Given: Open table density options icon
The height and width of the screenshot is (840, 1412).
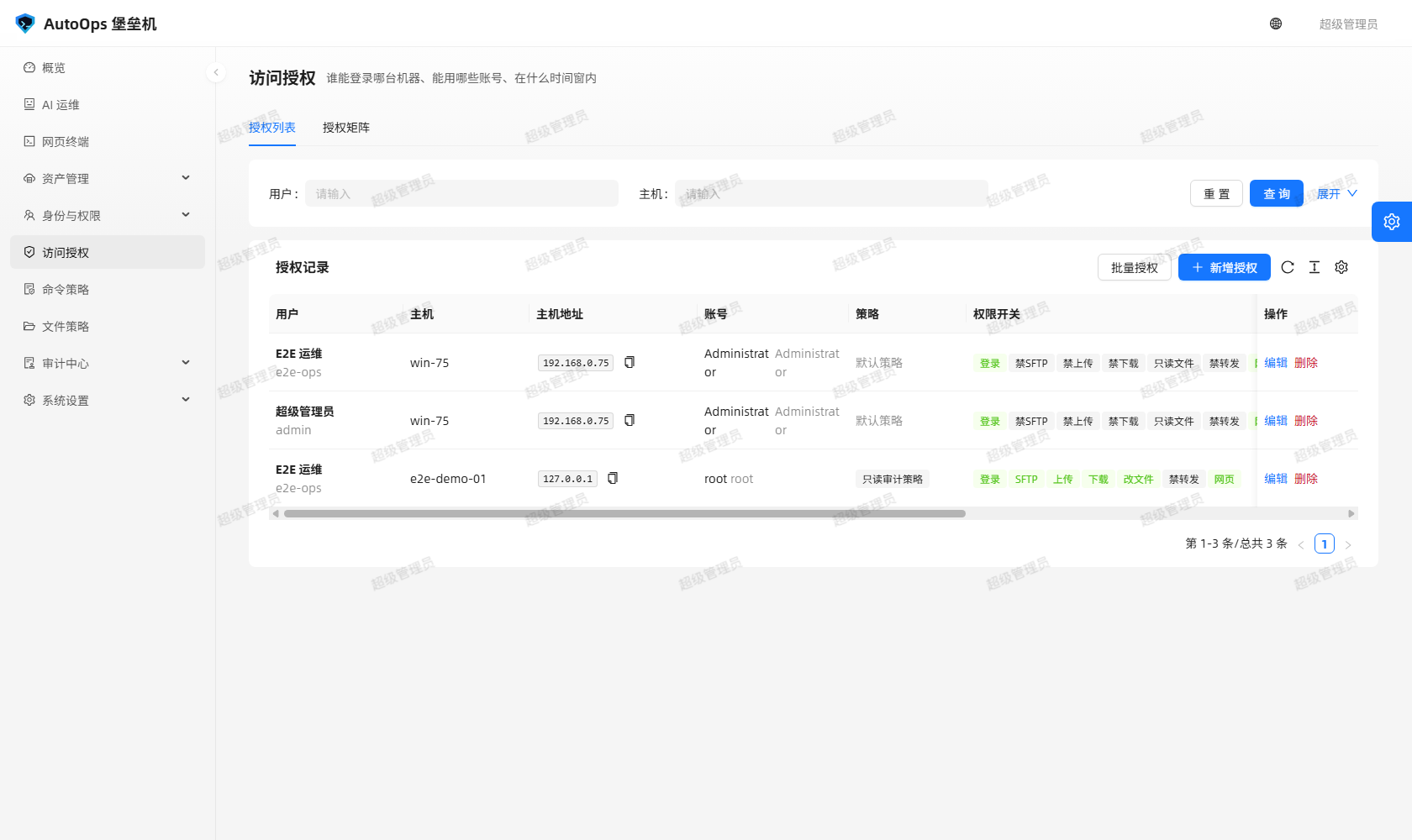Looking at the screenshot, I should 1315,267.
